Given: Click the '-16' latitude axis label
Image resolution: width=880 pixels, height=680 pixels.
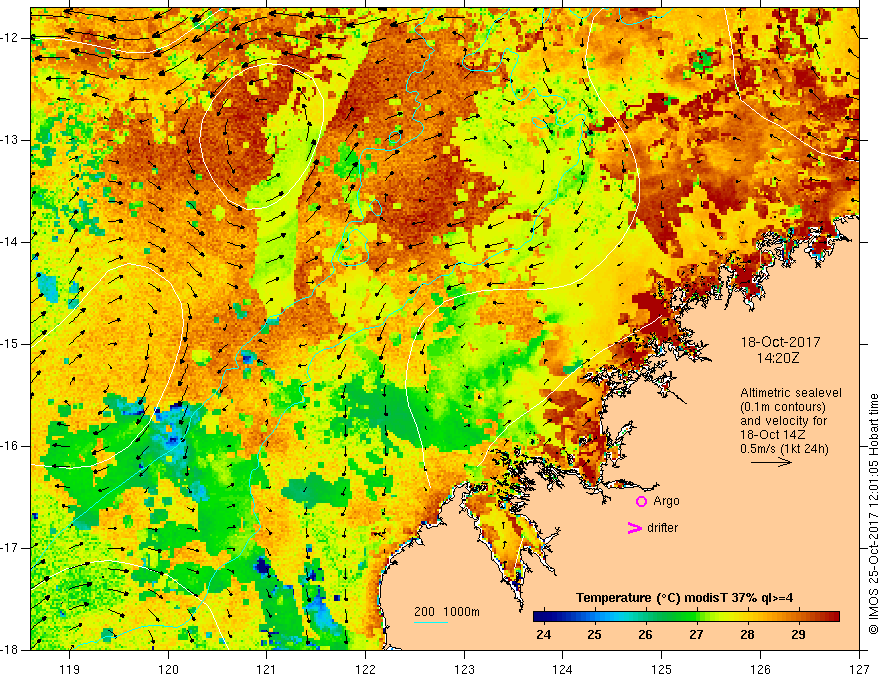Looking at the screenshot, I should 10,446.
